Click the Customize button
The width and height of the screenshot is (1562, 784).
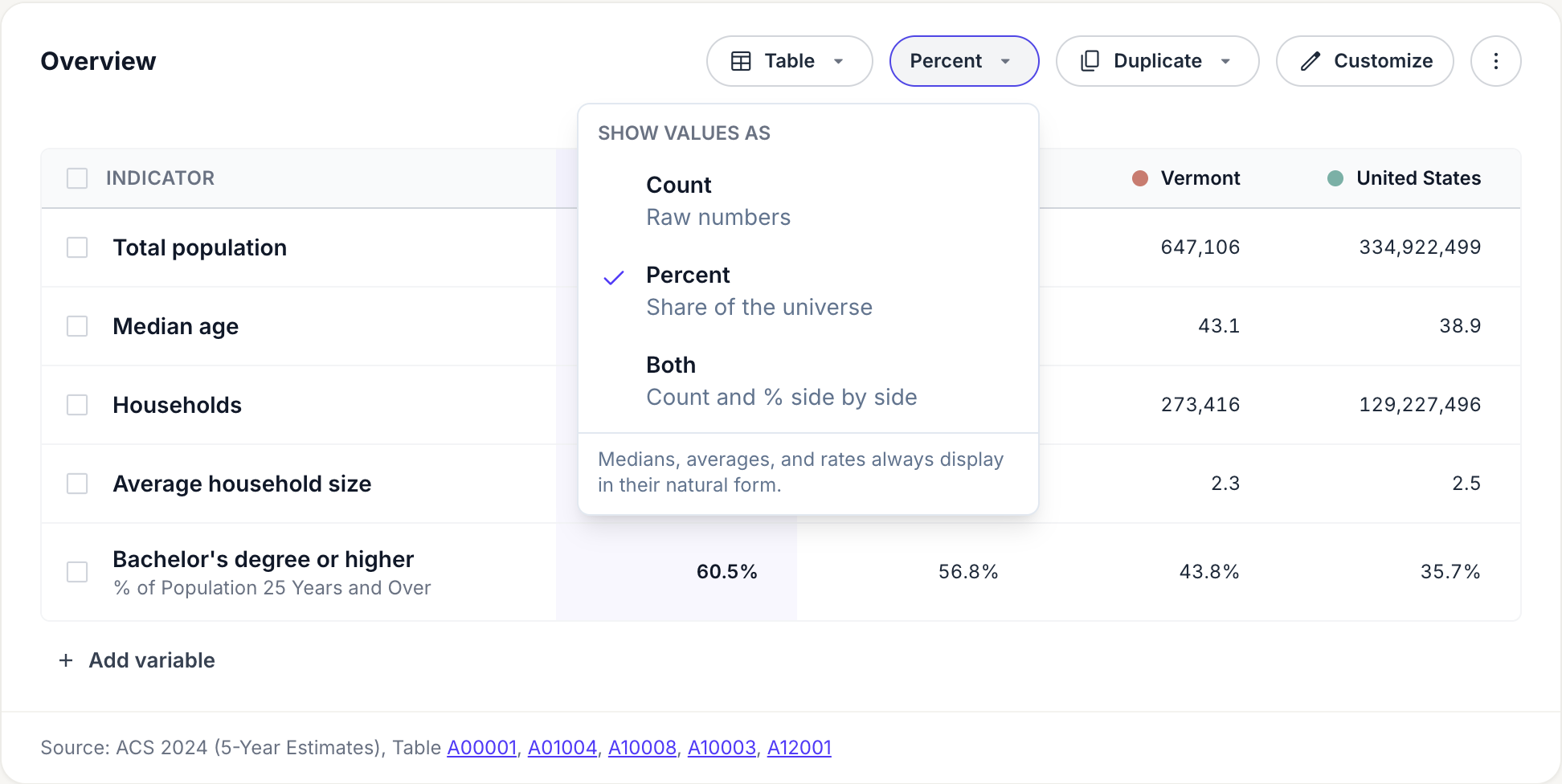tap(1365, 61)
